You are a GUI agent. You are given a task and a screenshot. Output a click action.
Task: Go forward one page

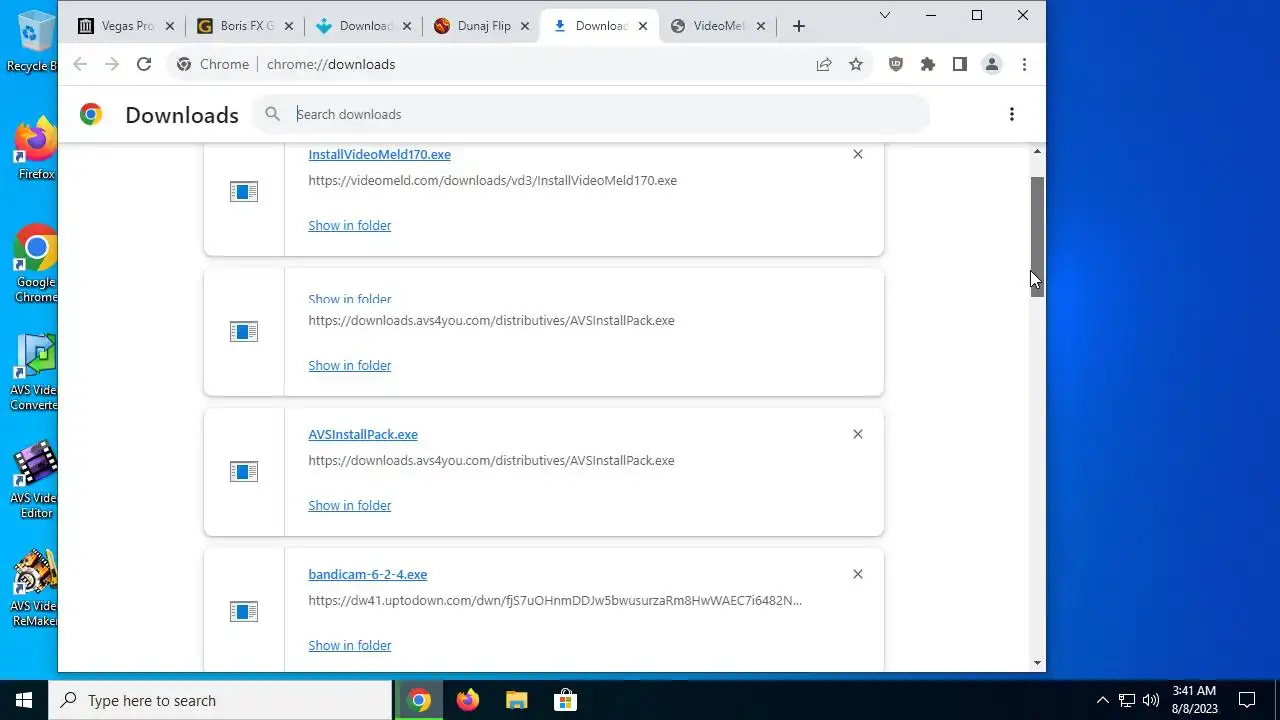click(112, 64)
